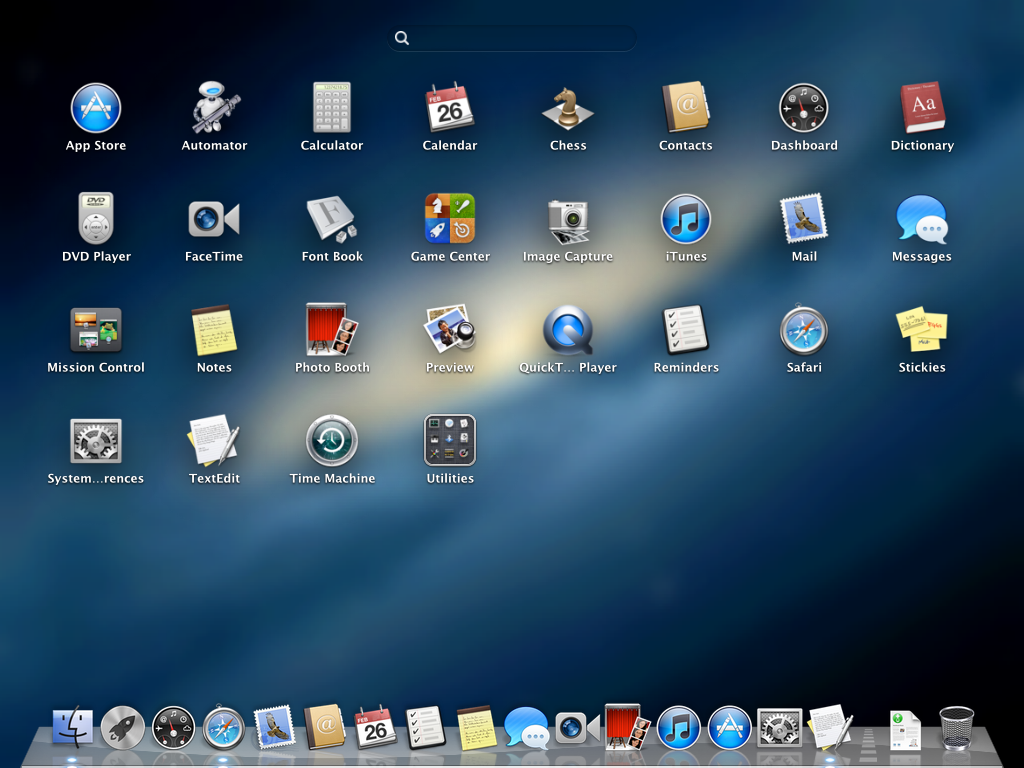Screen dimensions: 1024x768
Task: Open System Preferences gear in Dock
Action: point(779,728)
